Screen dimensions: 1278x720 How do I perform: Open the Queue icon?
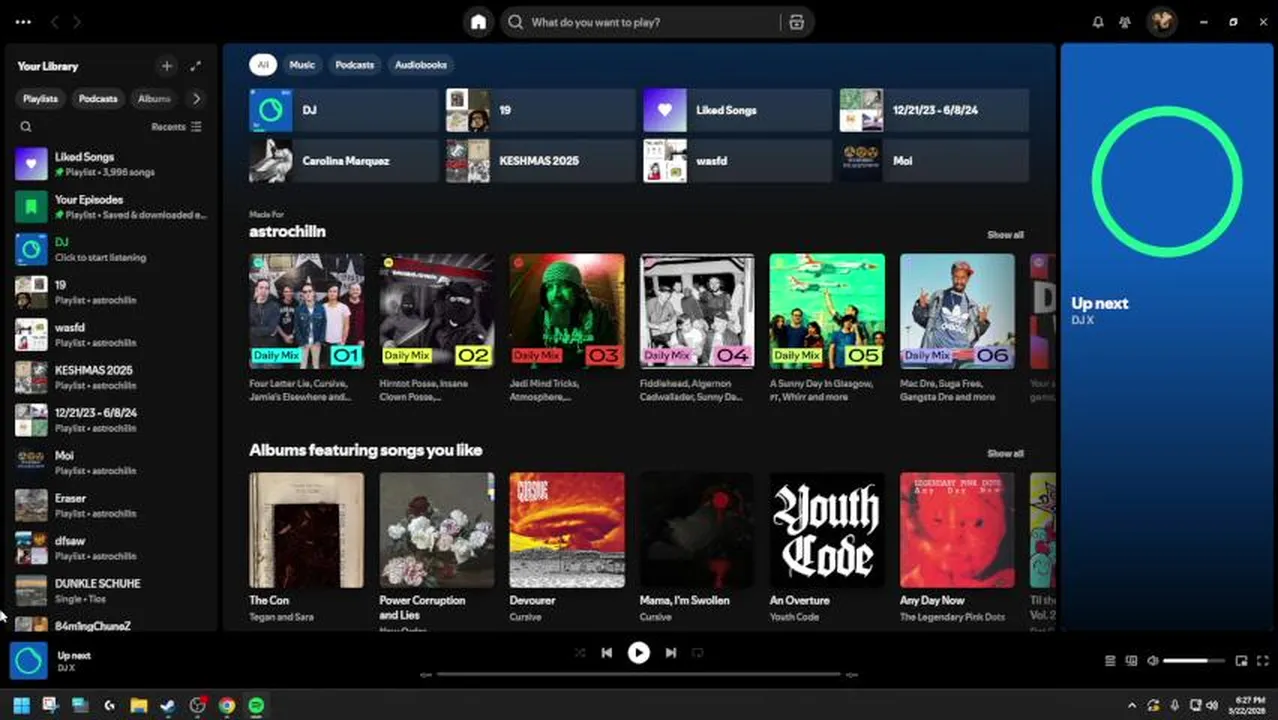[x=1110, y=661]
